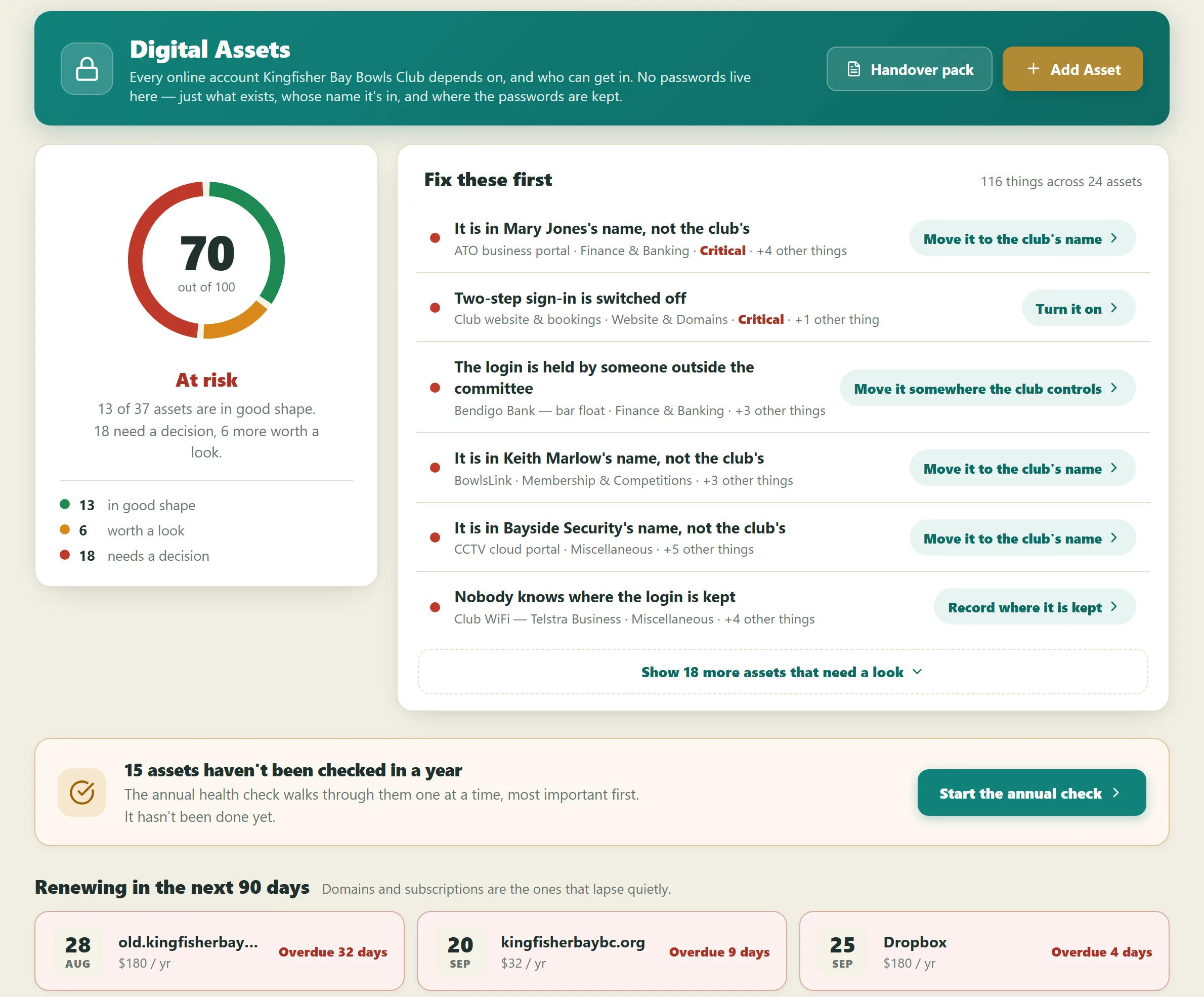Move ATO business portal to the club's name

pos(1022,239)
